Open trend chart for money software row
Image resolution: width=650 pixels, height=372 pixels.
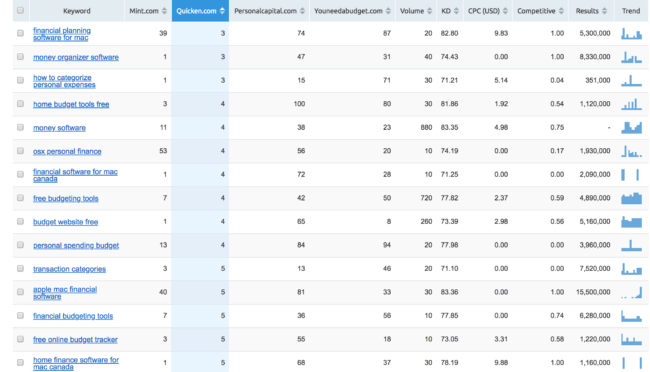[631, 128]
